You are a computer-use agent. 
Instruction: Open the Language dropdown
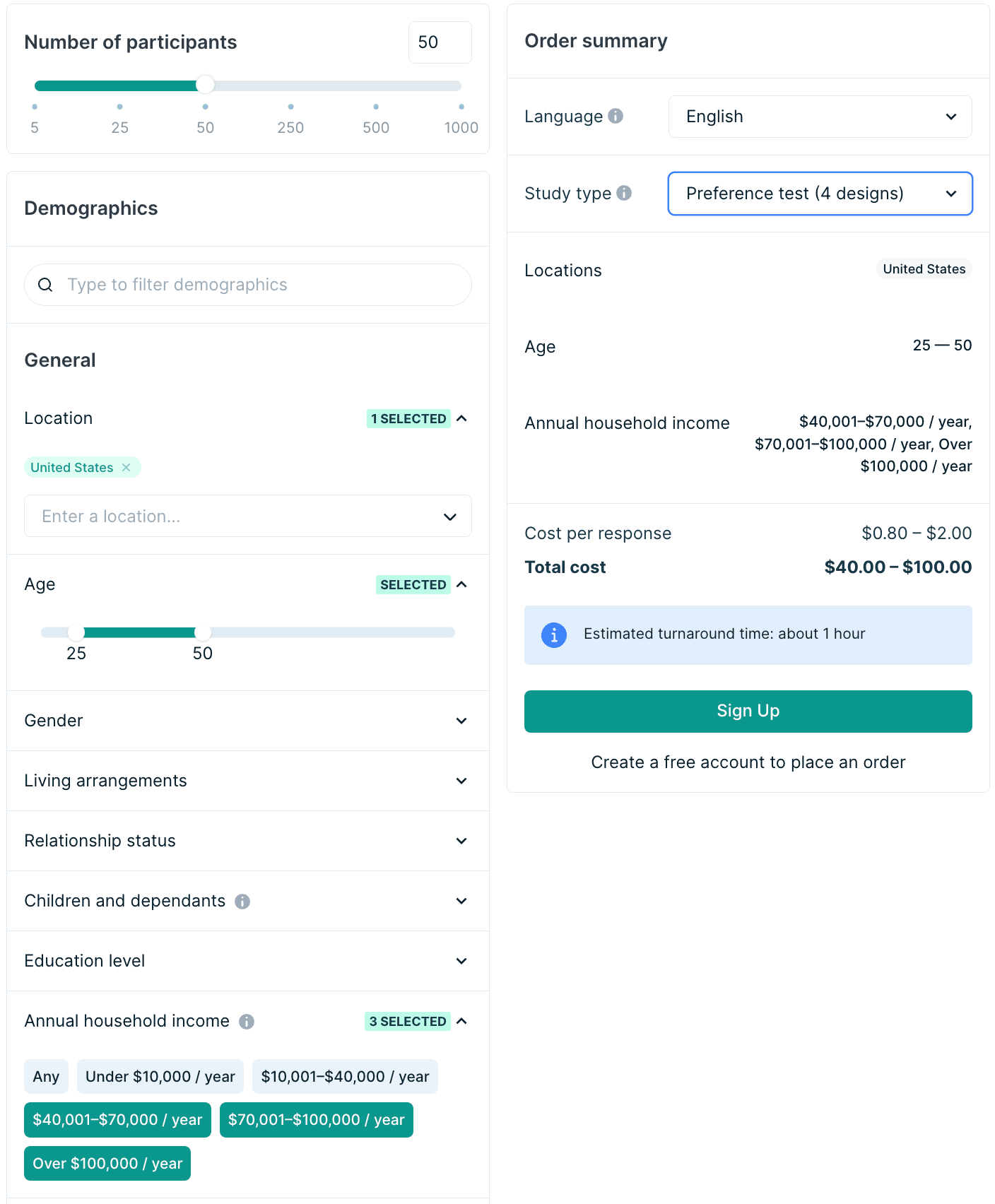pyautogui.click(x=820, y=117)
